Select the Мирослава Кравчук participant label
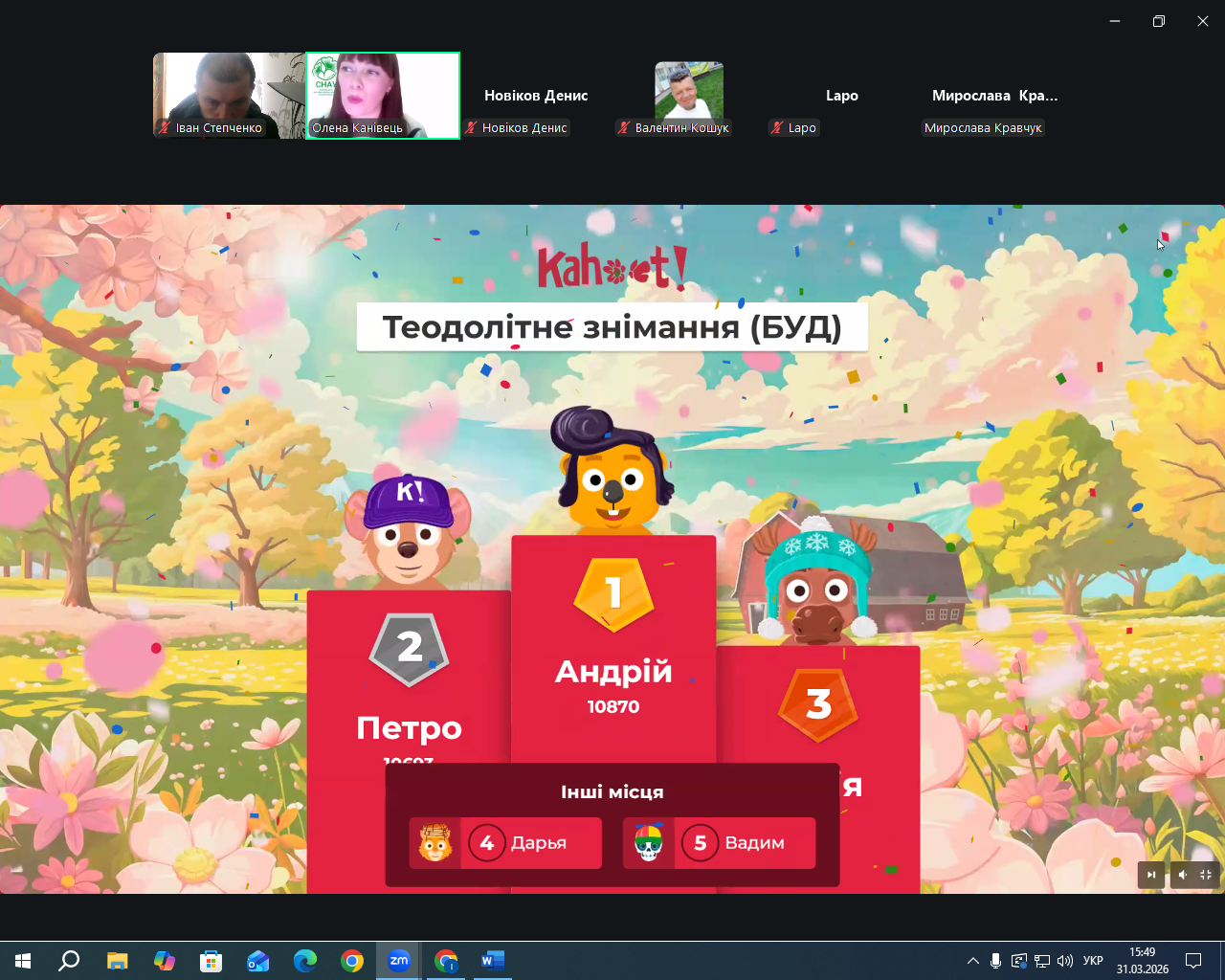Screen dimensions: 1225x980 tap(983, 128)
